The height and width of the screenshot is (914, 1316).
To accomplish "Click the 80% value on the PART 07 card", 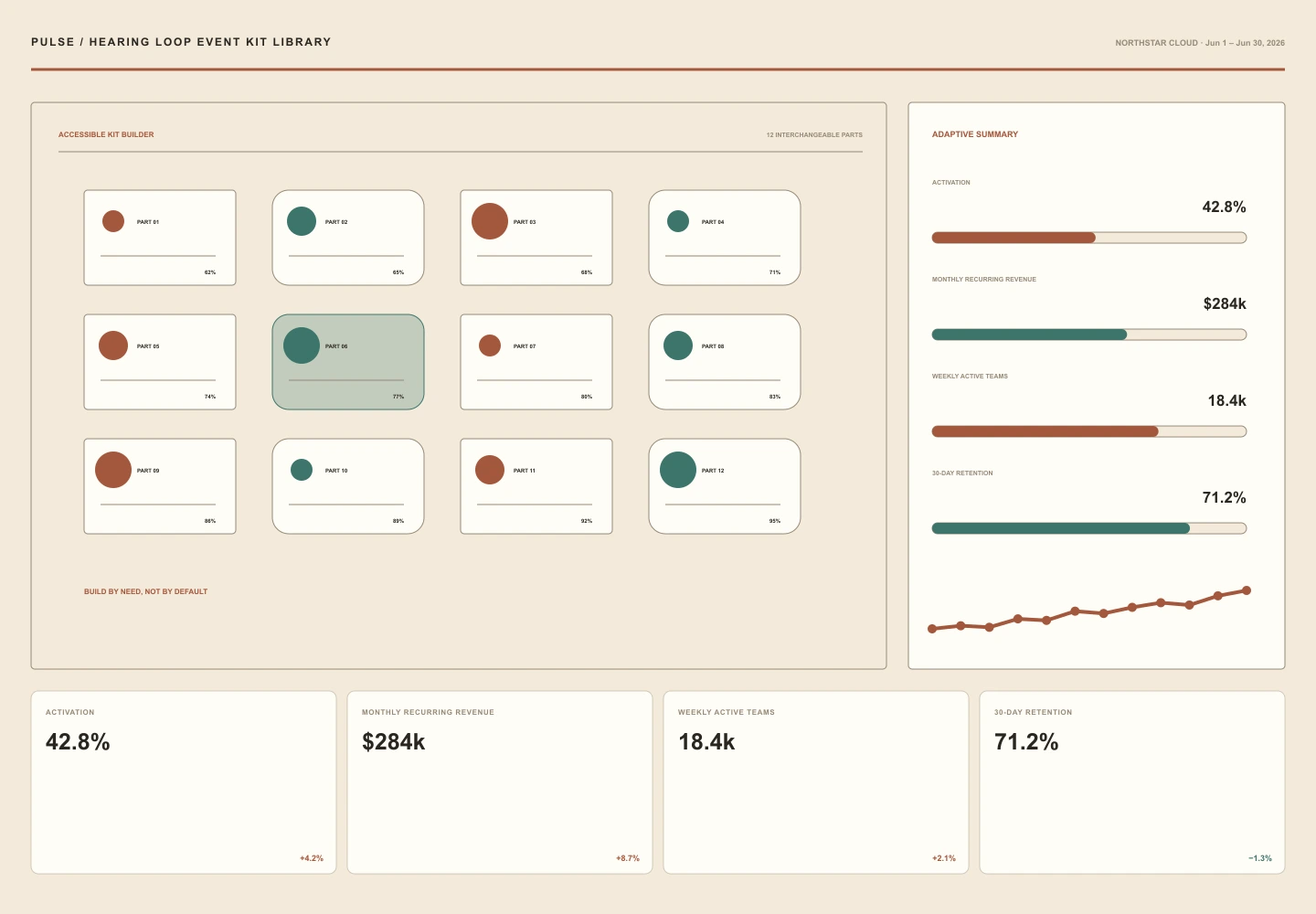I will click(587, 397).
